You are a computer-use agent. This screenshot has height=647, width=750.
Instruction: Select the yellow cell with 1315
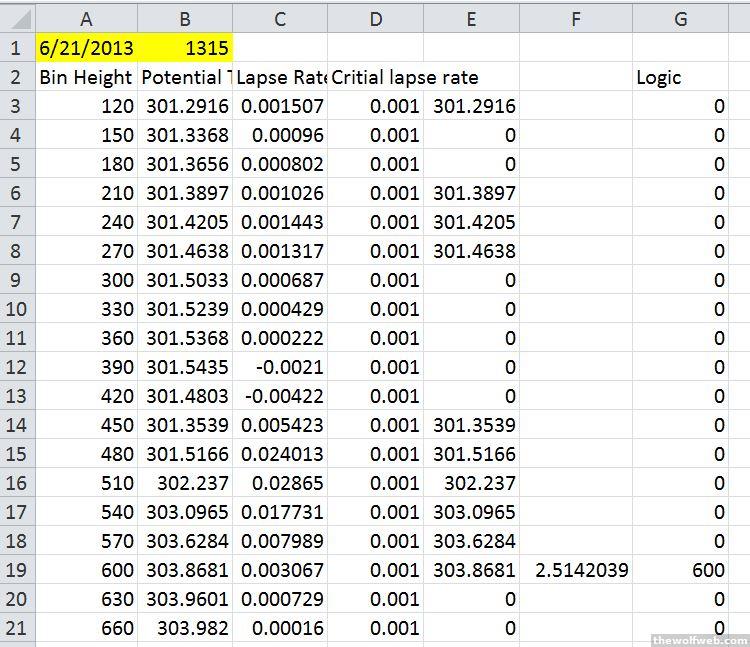pyautogui.click(x=185, y=48)
